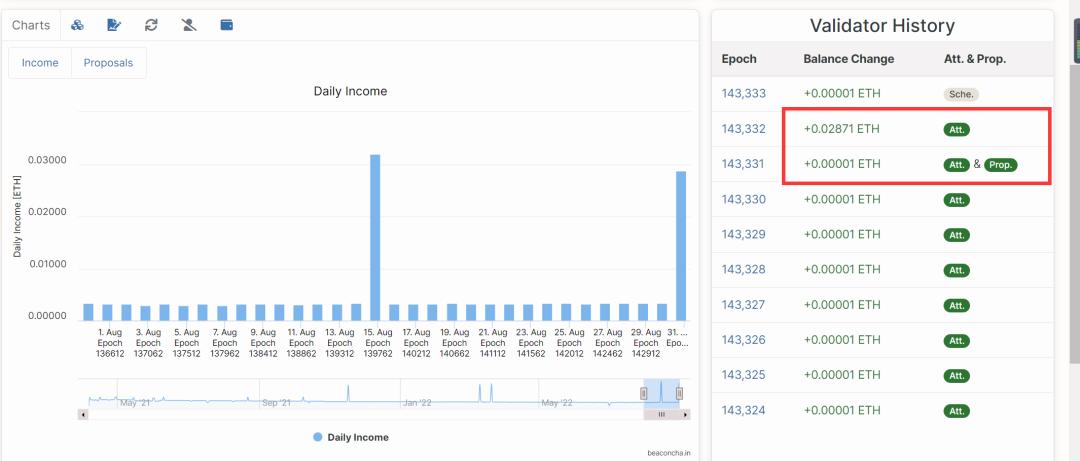Open the deposits wallet tab icon
Viewport: 1080px width, 461px height.
226,25
